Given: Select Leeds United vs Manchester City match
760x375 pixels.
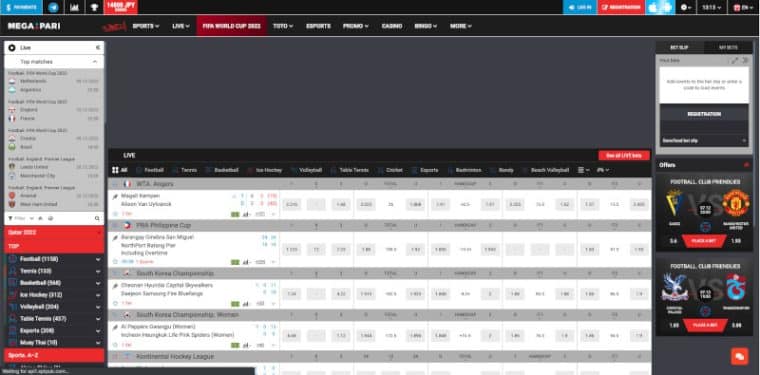Looking at the screenshot, I should pos(53,171).
